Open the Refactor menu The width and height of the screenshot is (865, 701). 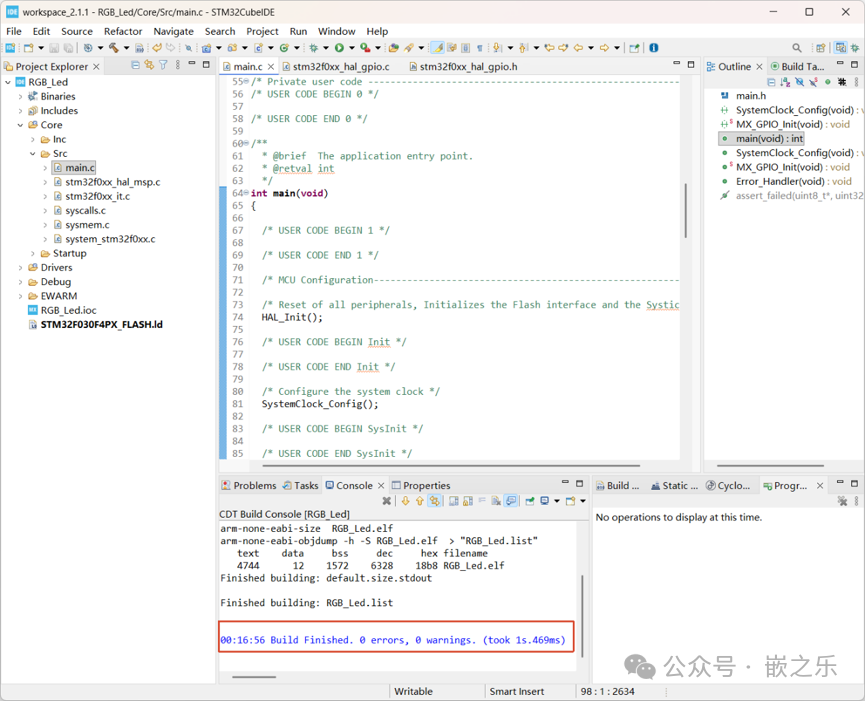123,31
